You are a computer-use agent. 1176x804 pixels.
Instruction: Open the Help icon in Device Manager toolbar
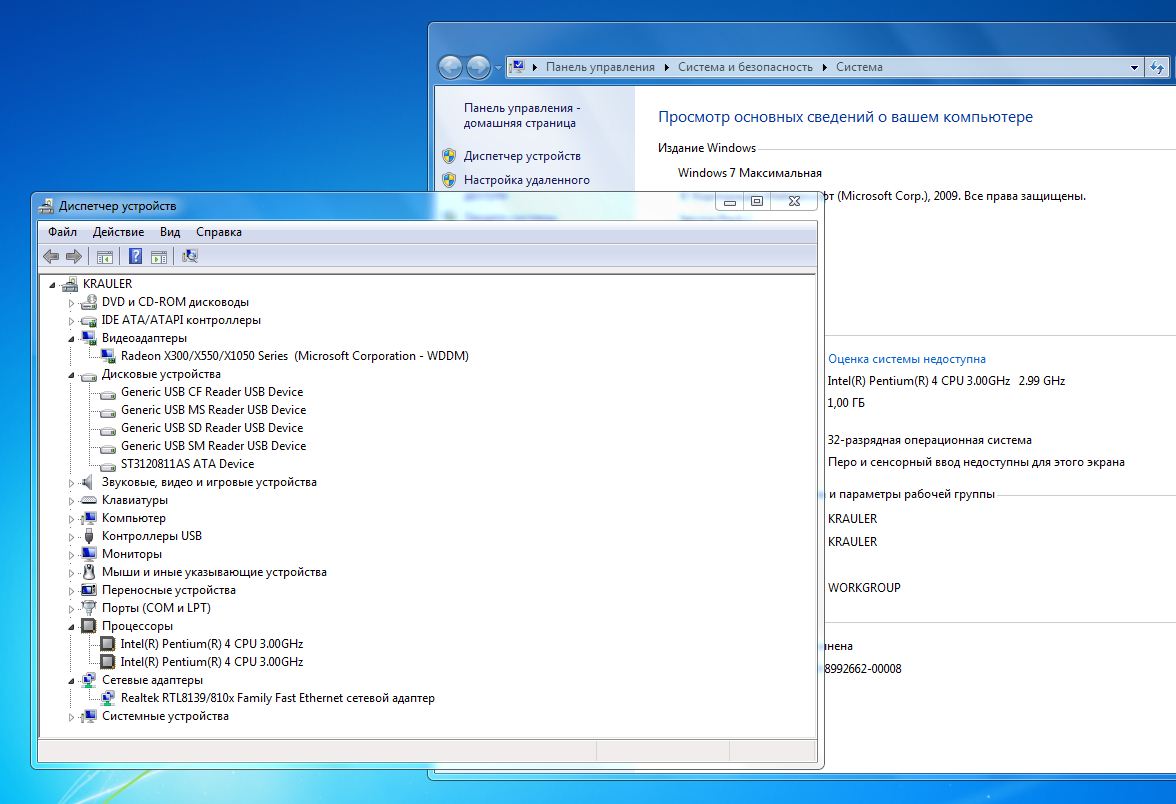pos(135,256)
